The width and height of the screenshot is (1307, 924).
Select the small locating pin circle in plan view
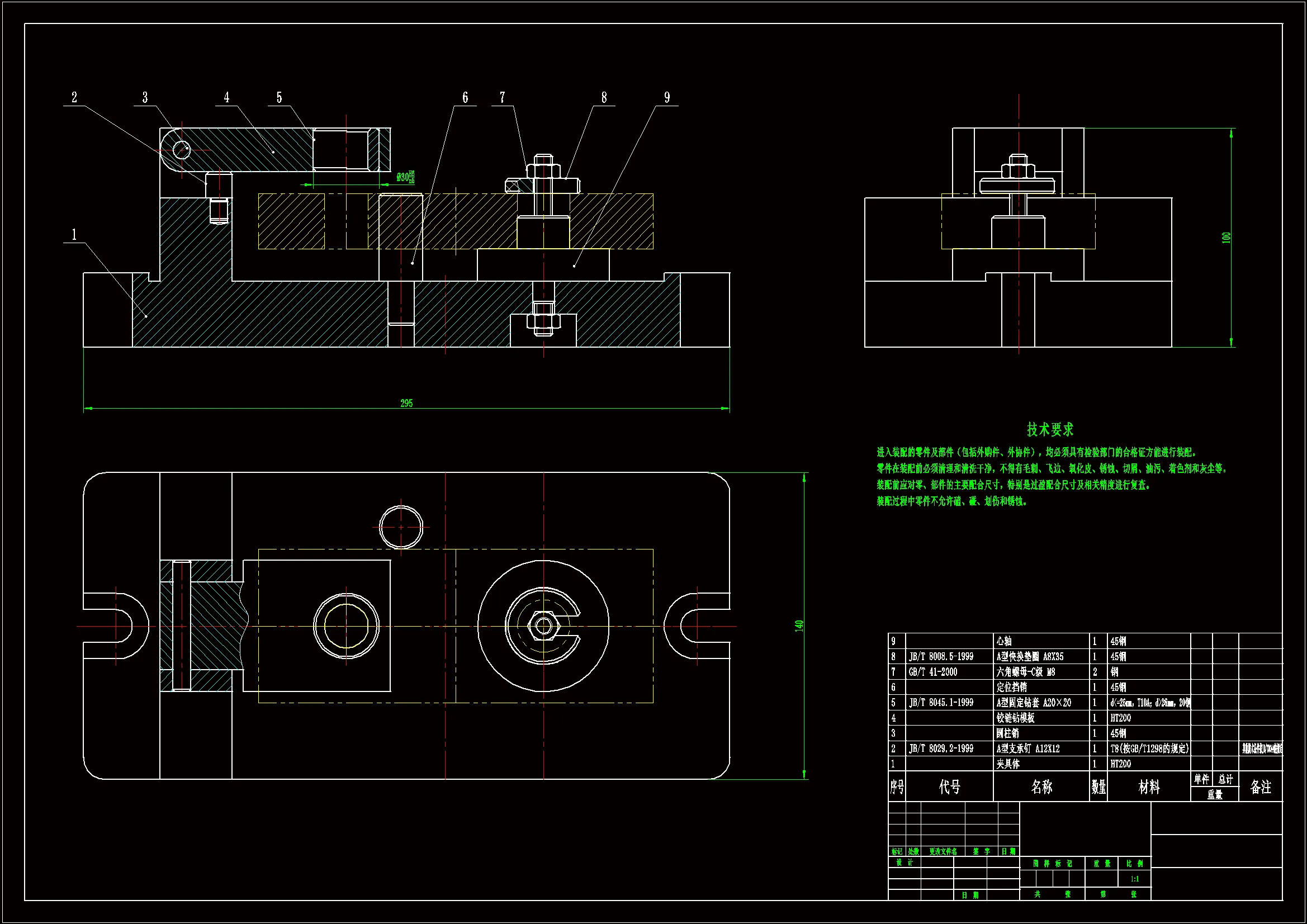point(401,527)
